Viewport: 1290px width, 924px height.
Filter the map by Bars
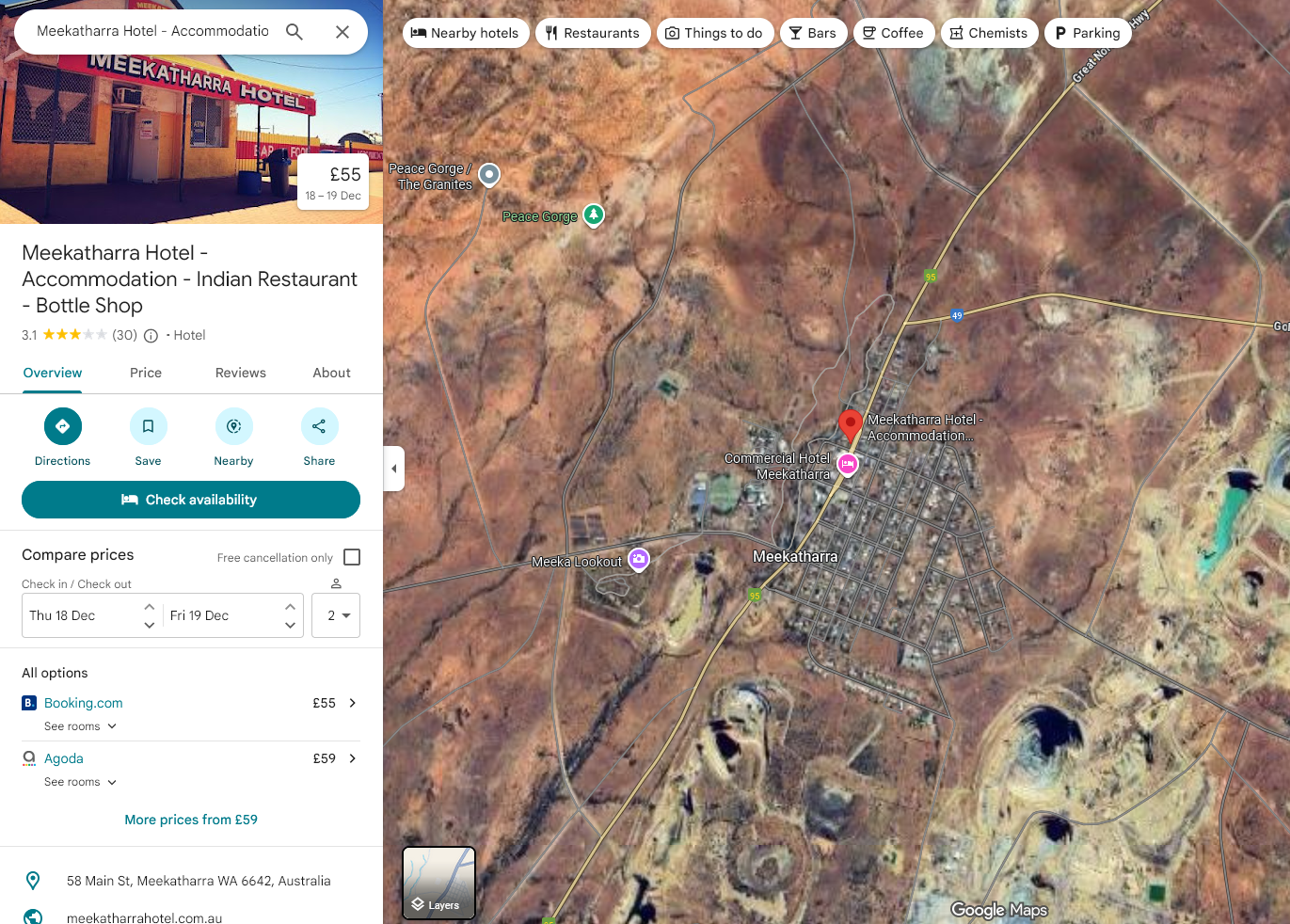[814, 33]
